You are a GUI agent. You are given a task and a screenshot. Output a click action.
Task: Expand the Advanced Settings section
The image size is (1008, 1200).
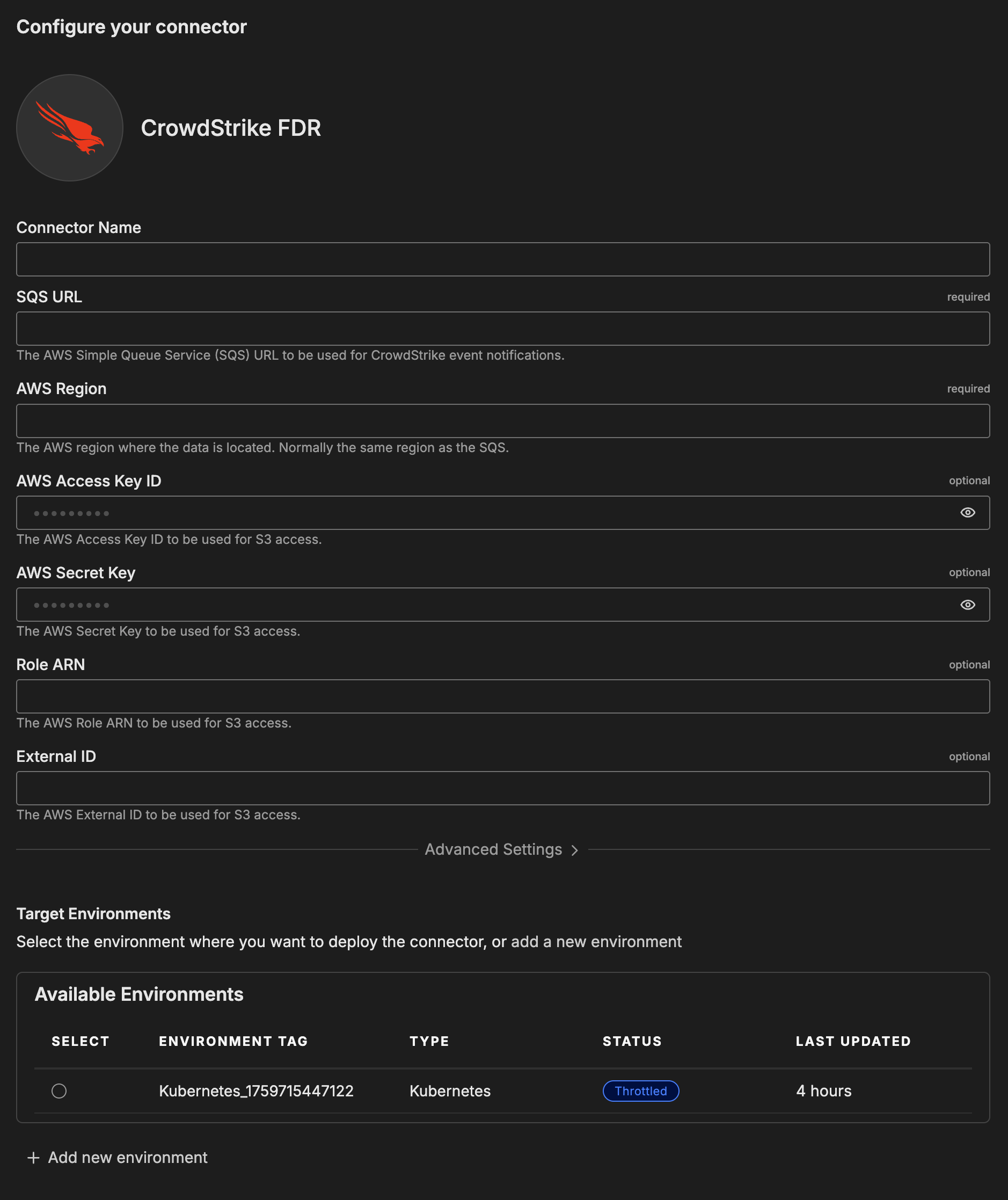coord(494,849)
